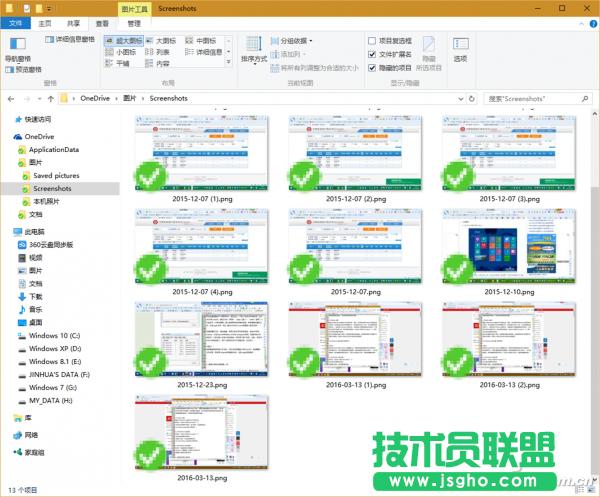600x497 pixels.
Task: Click the vertical scrollbar of file list
Action: coord(592,300)
